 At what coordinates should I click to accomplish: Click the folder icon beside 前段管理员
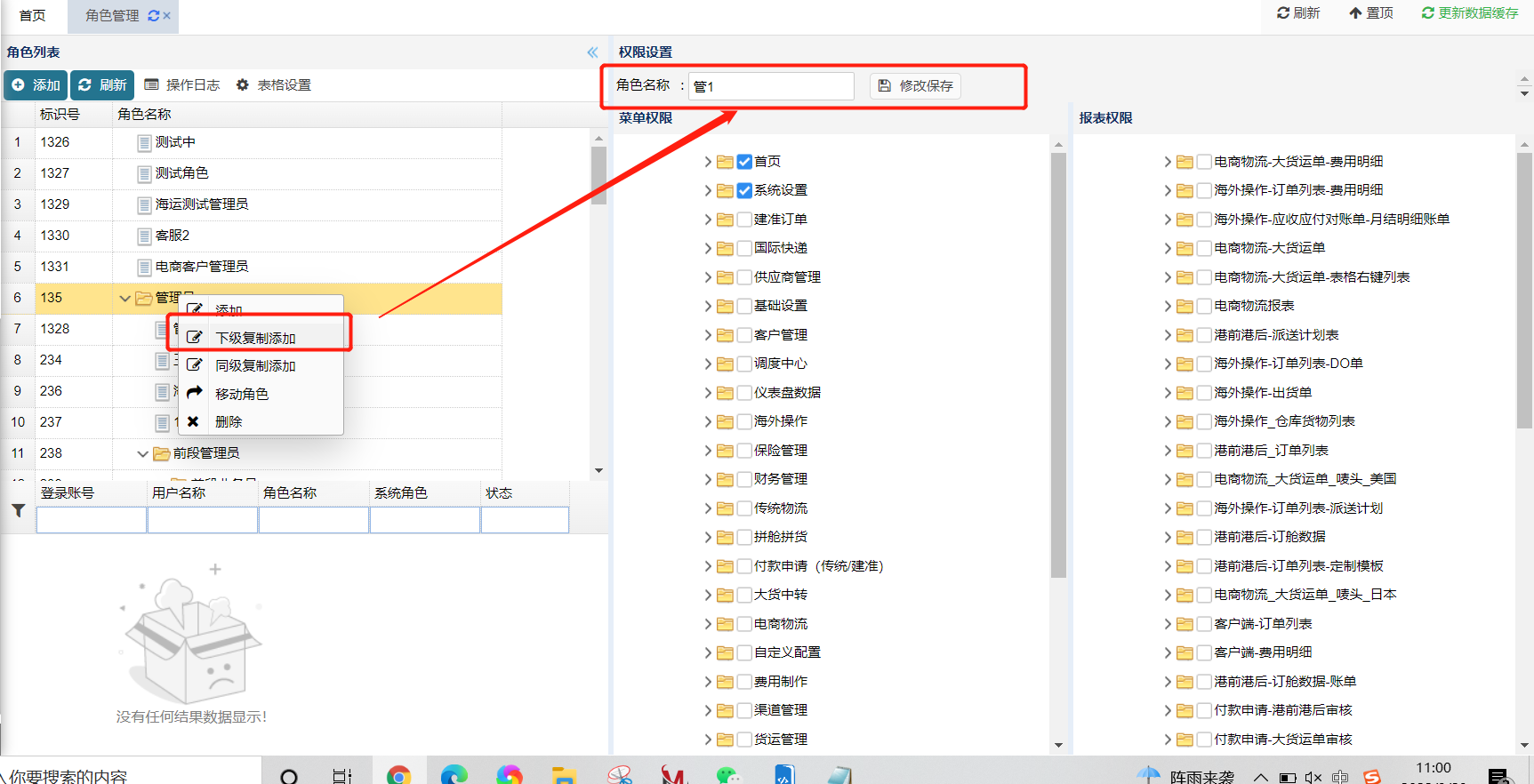(x=161, y=453)
